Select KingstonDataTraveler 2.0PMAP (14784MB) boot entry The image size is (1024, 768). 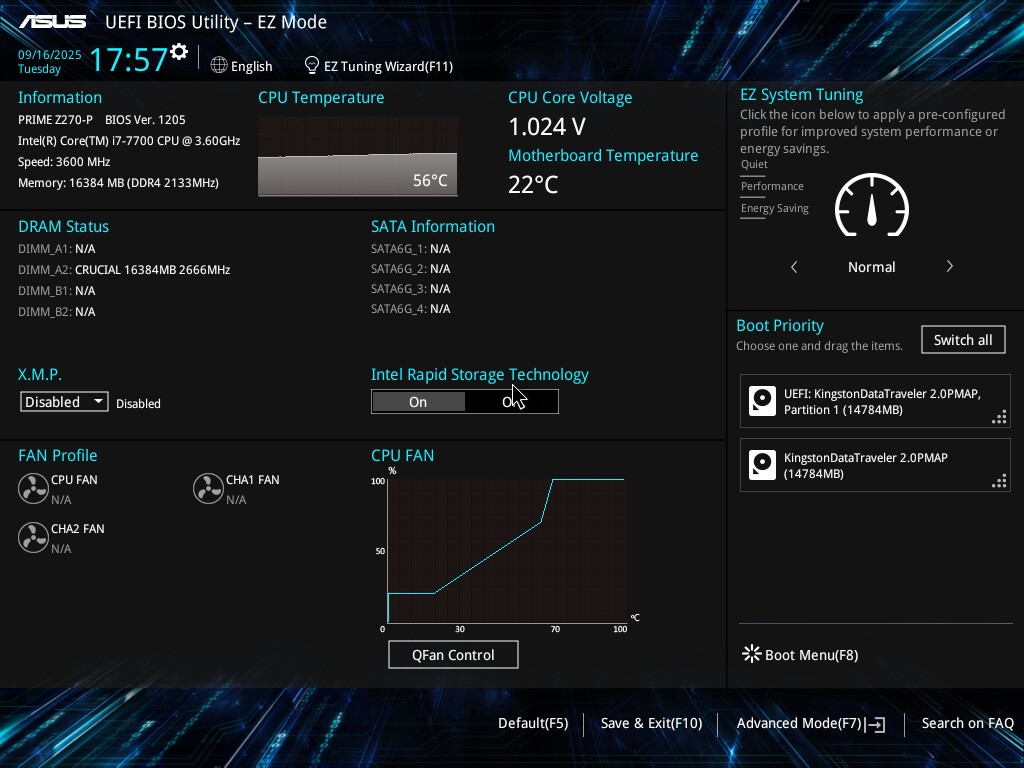click(875, 465)
